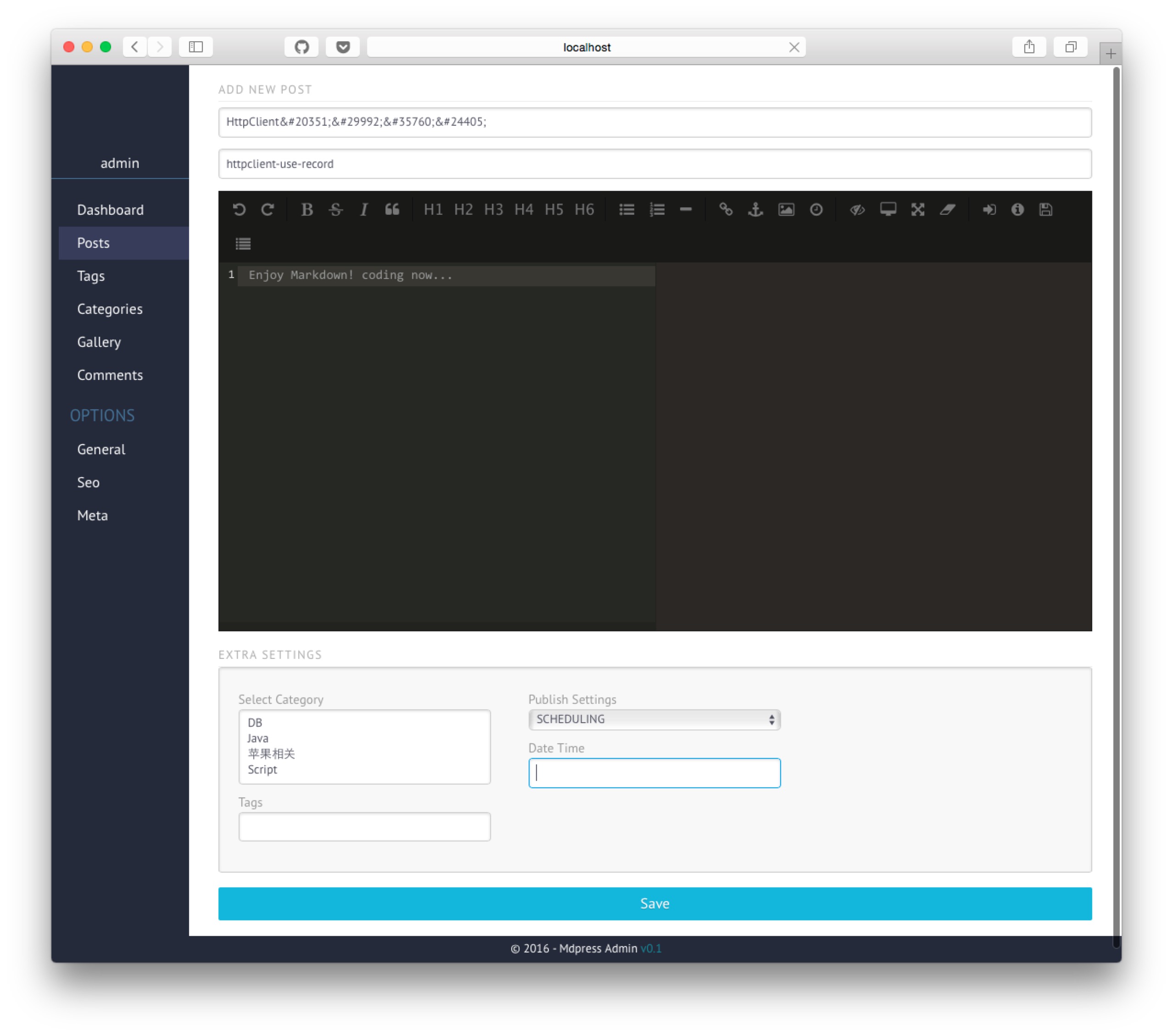1173x1036 pixels.
Task: Insert datetime with the clock icon
Action: [816, 210]
